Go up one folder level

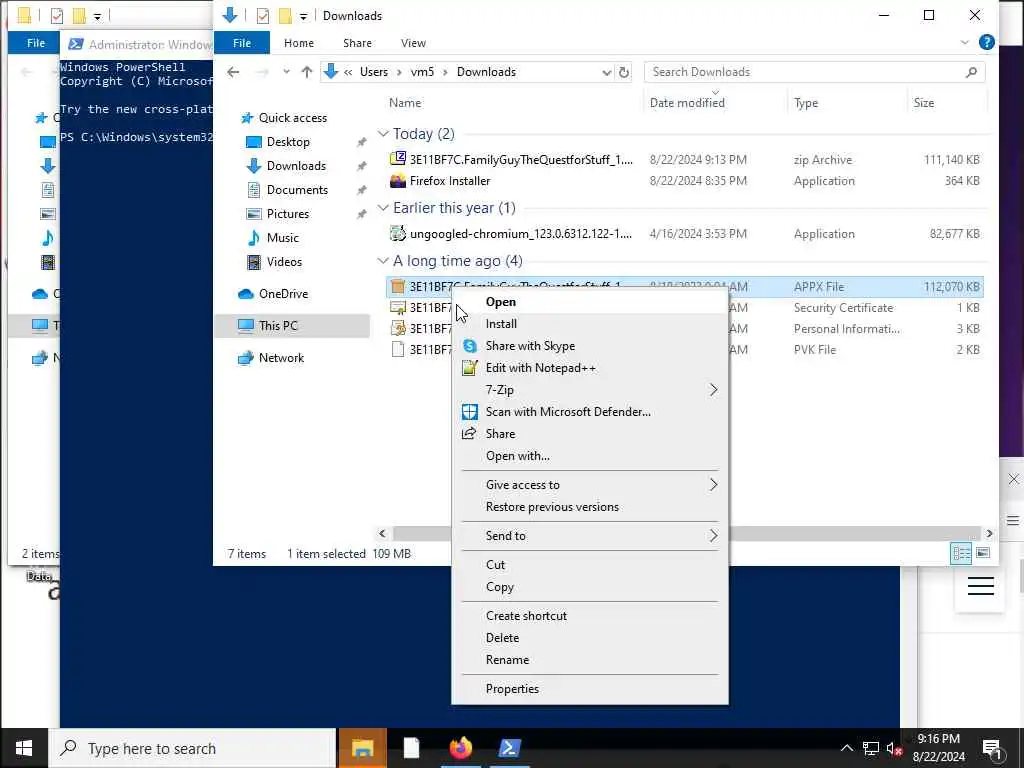pyautogui.click(x=306, y=72)
